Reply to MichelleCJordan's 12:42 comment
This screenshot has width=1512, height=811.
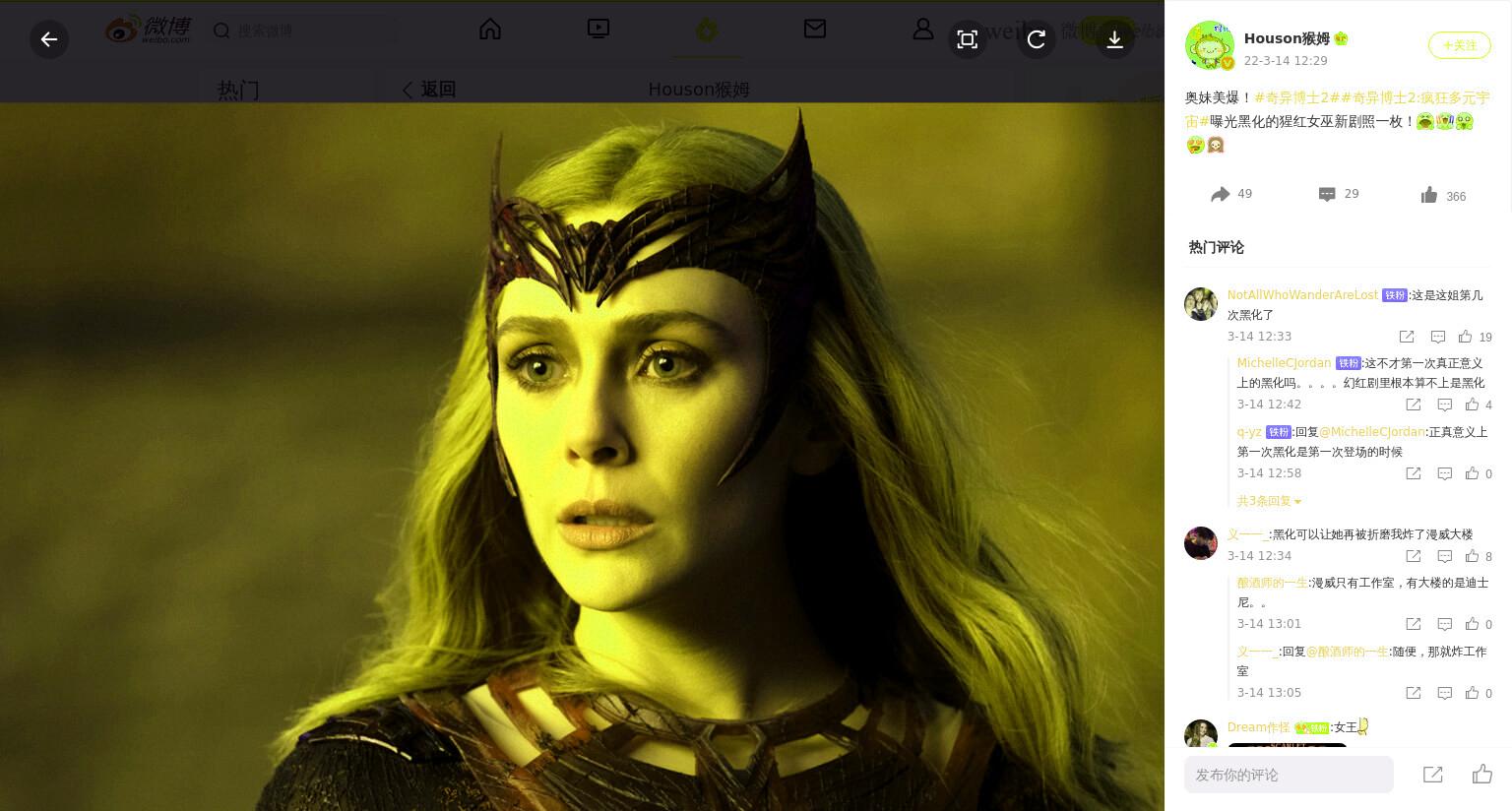coord(1445,405)
